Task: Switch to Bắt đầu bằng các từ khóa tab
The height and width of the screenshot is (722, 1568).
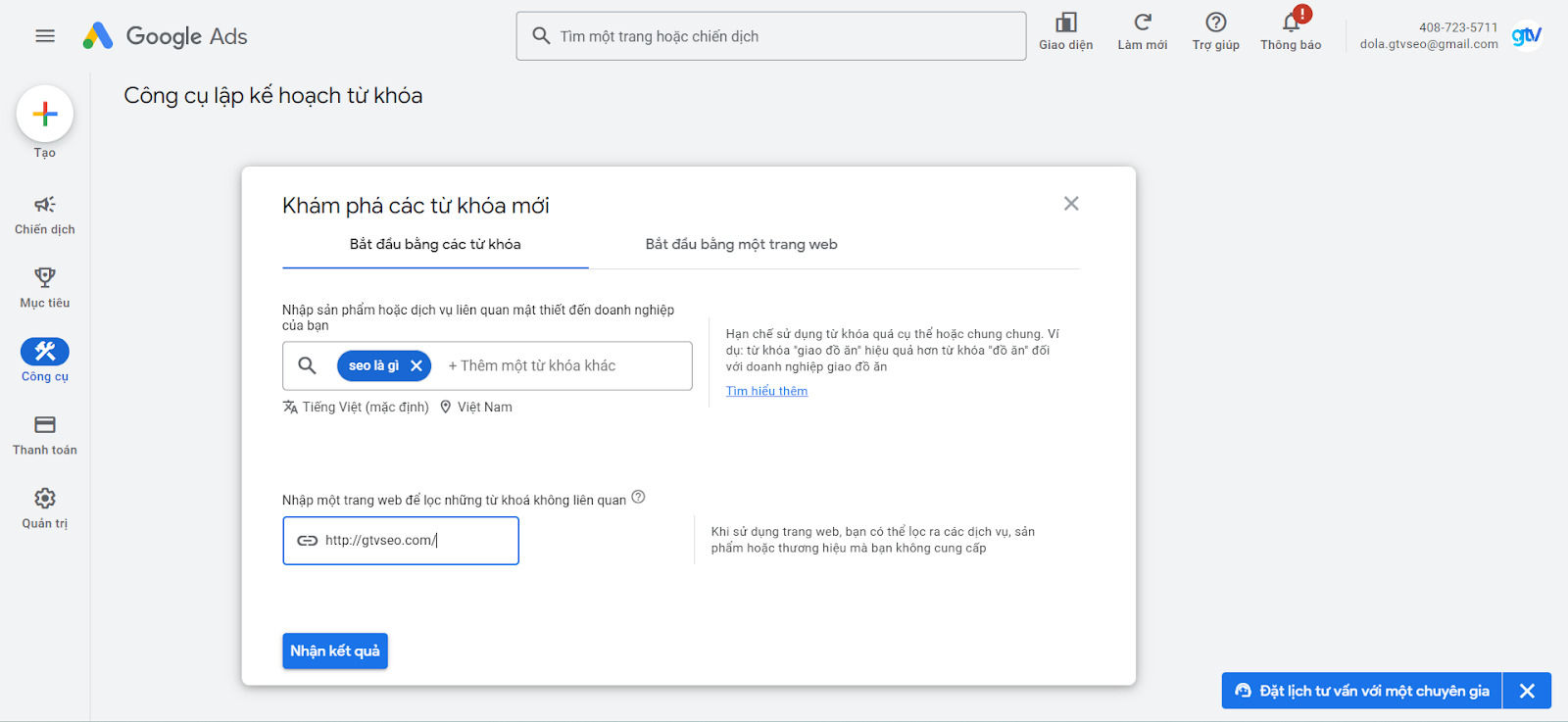Action: 435,245
